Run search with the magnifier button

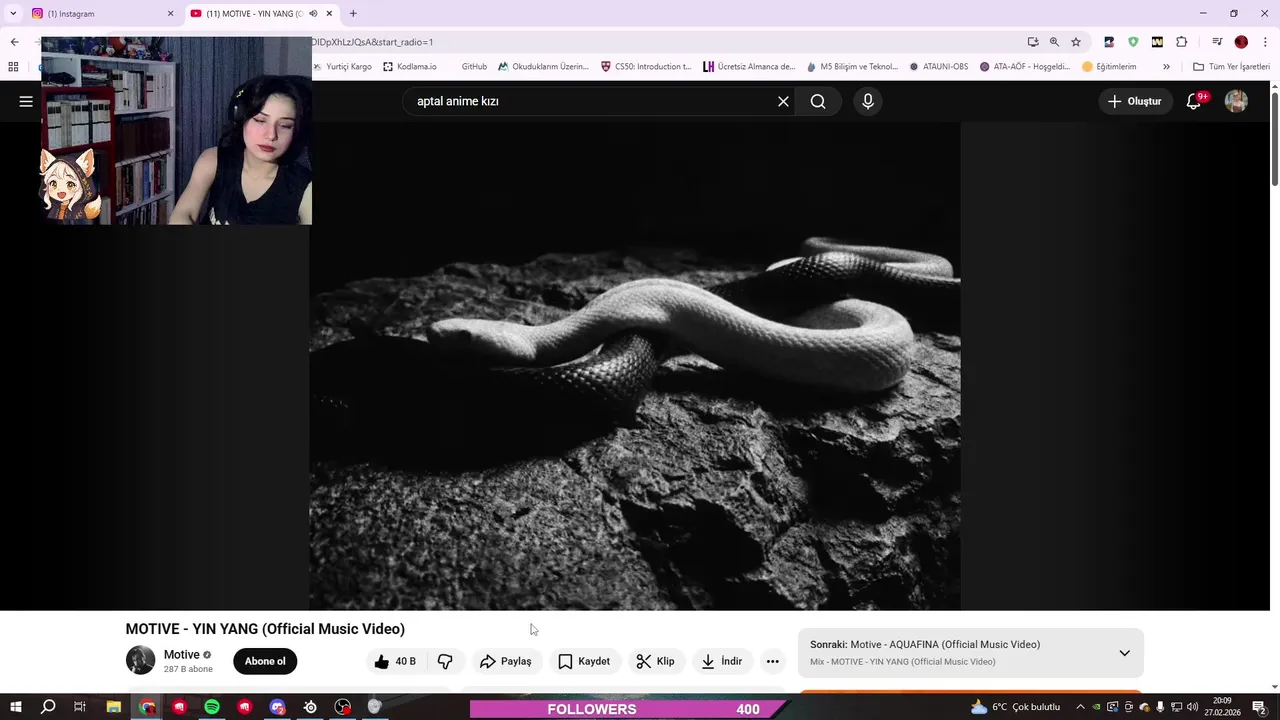tap(818, 101)
